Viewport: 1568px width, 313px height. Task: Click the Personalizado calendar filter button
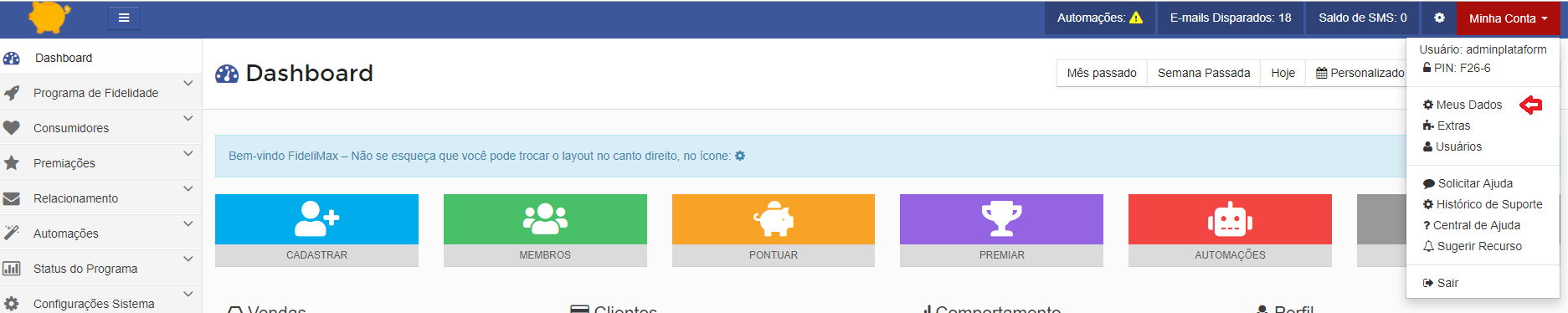1360,73
